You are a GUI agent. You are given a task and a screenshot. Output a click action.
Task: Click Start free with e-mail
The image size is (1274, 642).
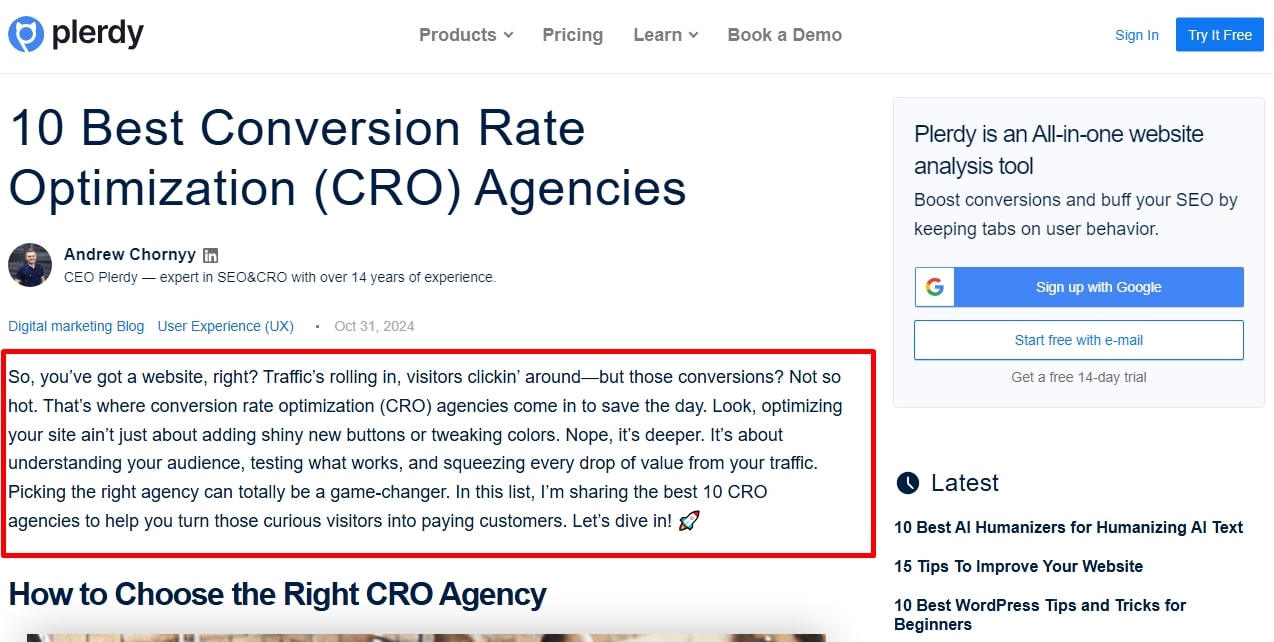click(x=1078, y=340)
